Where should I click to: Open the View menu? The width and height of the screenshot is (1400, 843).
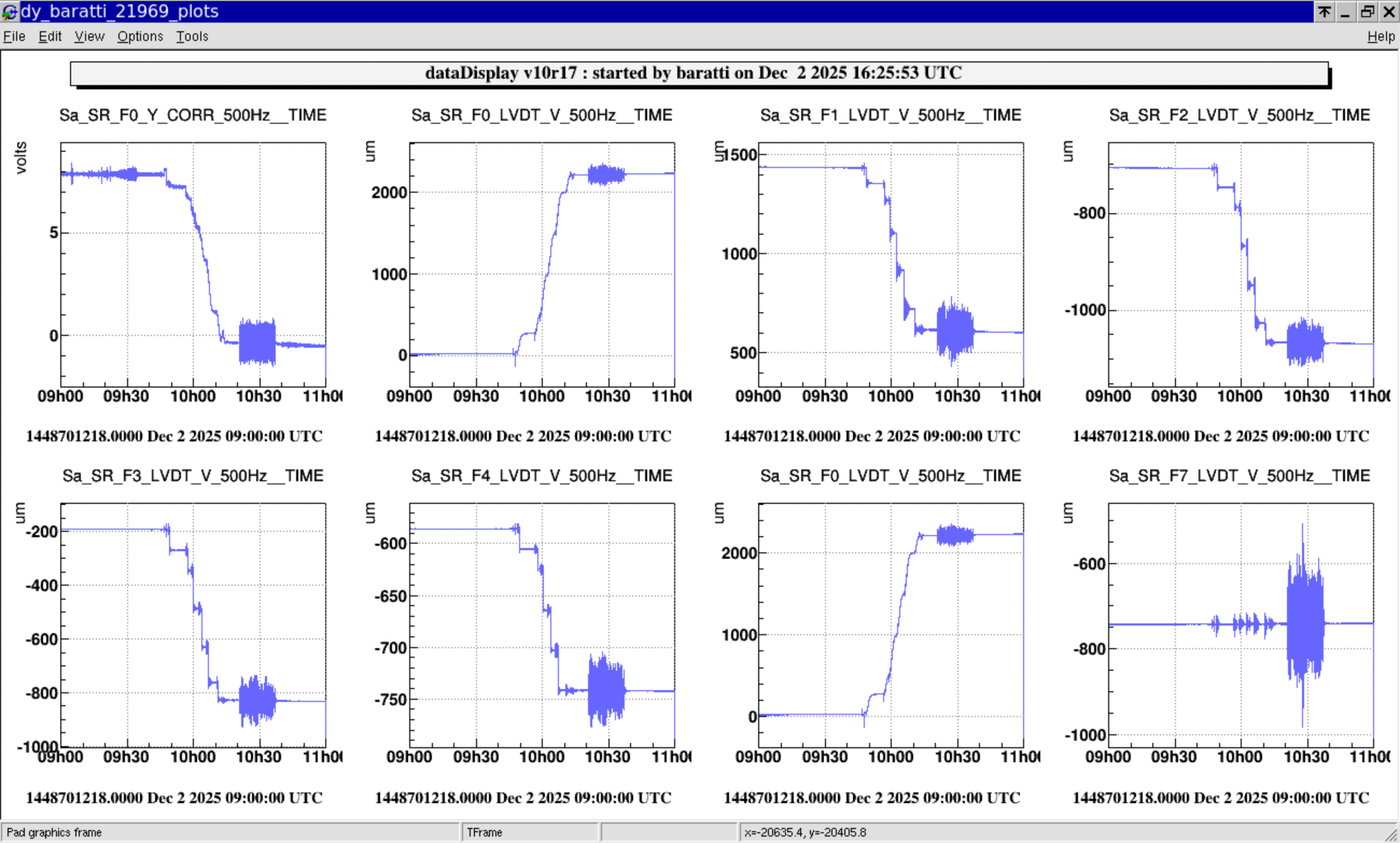(x=89, y=37)
